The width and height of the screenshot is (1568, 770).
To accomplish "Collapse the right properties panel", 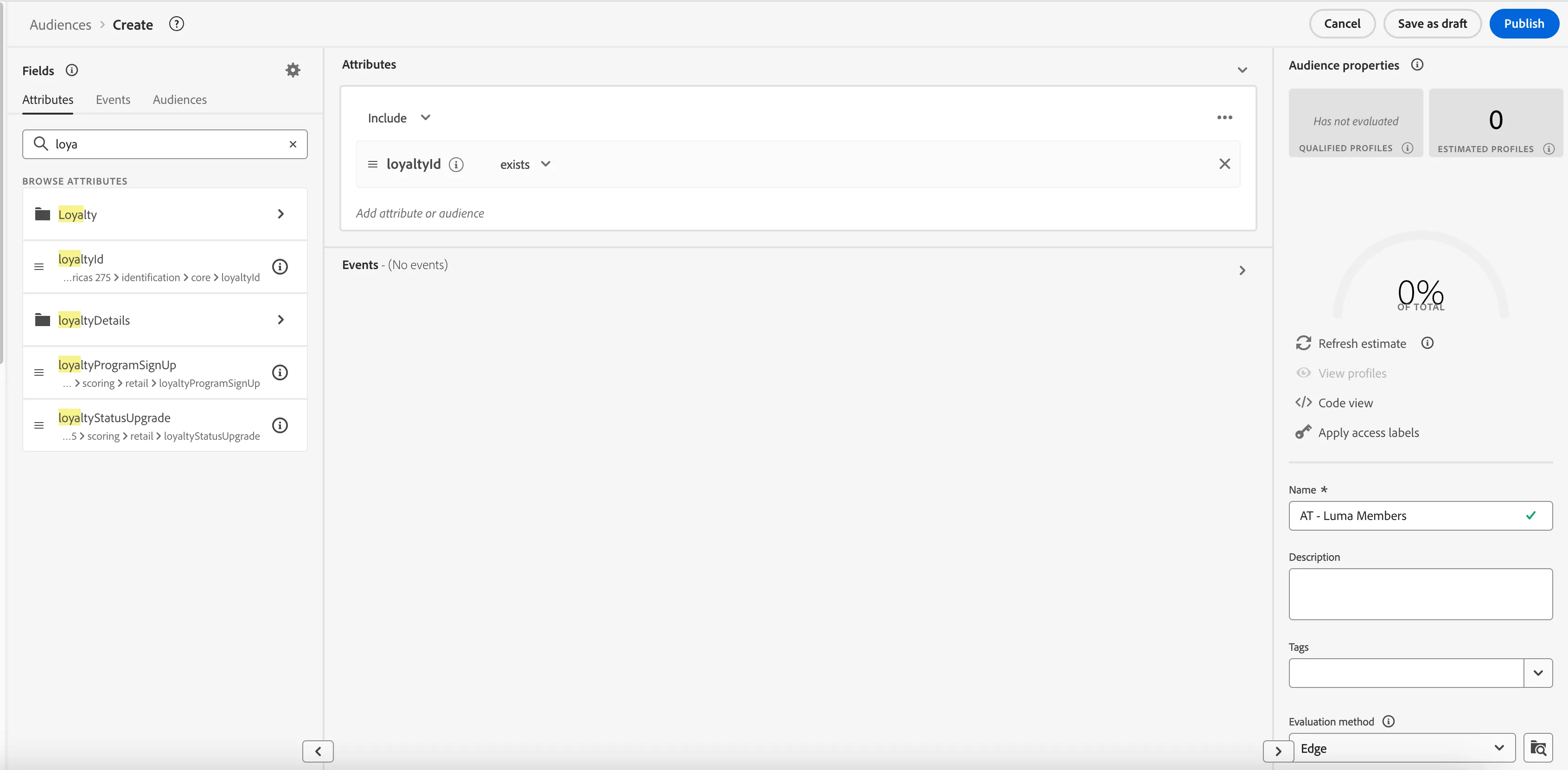I will [x=1278, y=751].
